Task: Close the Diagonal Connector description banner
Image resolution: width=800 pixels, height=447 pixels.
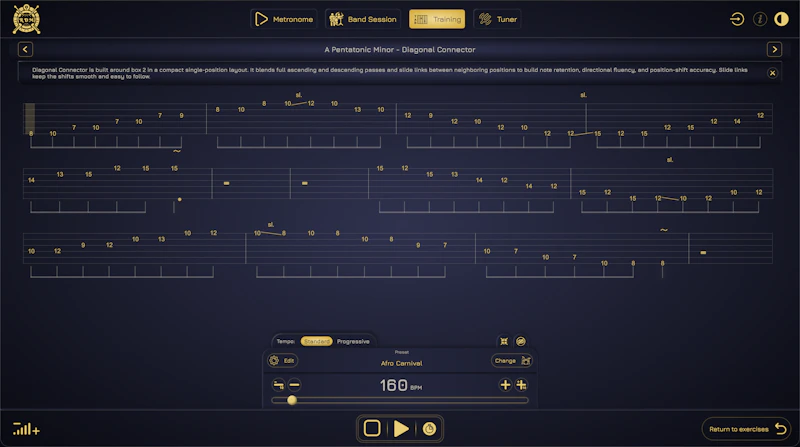Action: (772, 73)
